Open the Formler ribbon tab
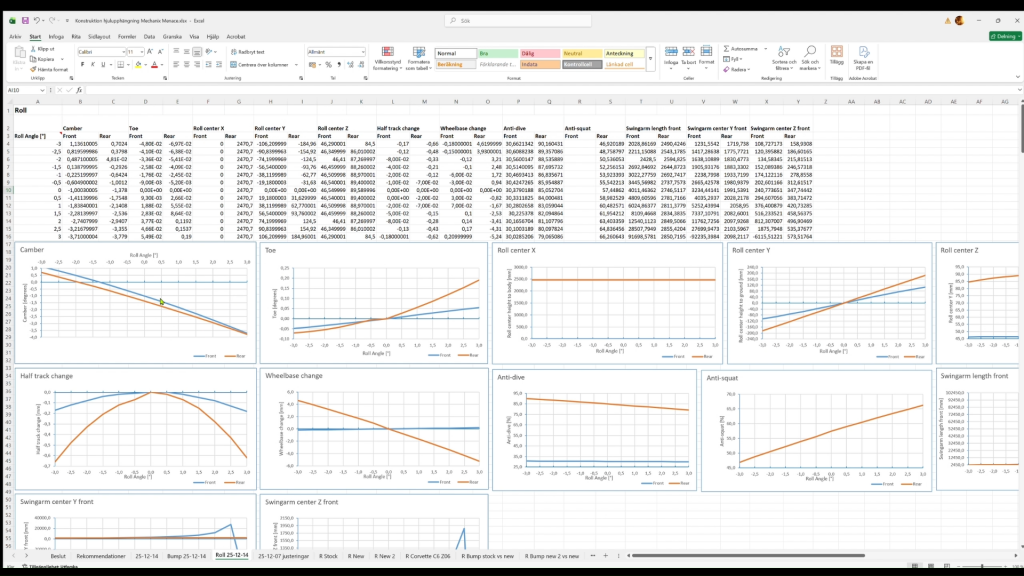 click(126, 36)
